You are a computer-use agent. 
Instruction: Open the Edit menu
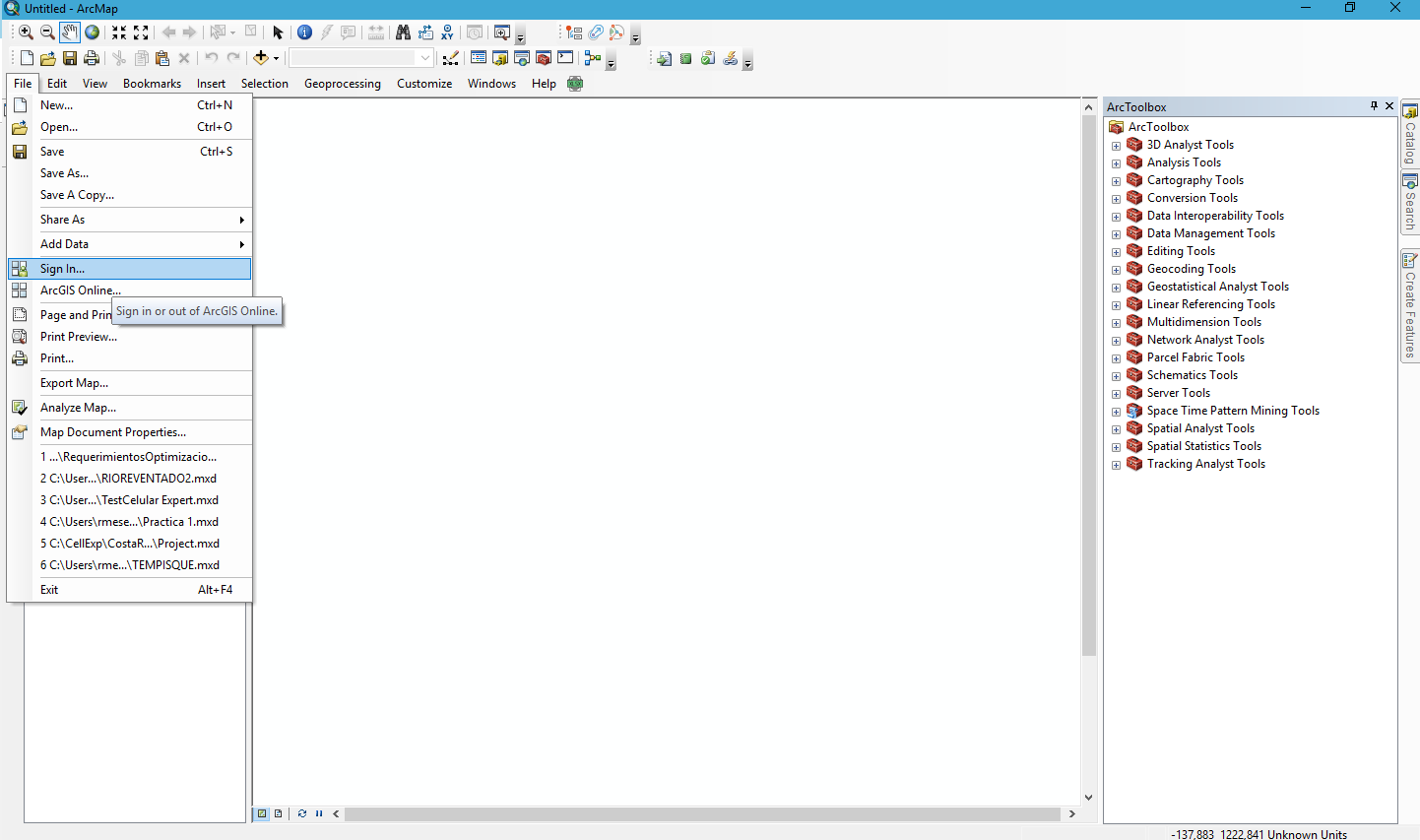[x=57, y=84]
